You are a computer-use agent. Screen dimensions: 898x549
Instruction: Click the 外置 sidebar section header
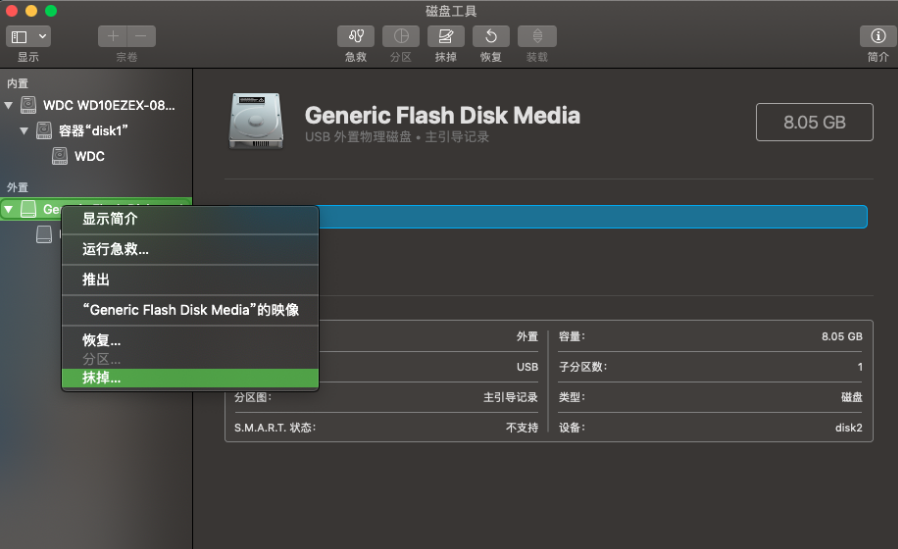(x=17, y=187)
